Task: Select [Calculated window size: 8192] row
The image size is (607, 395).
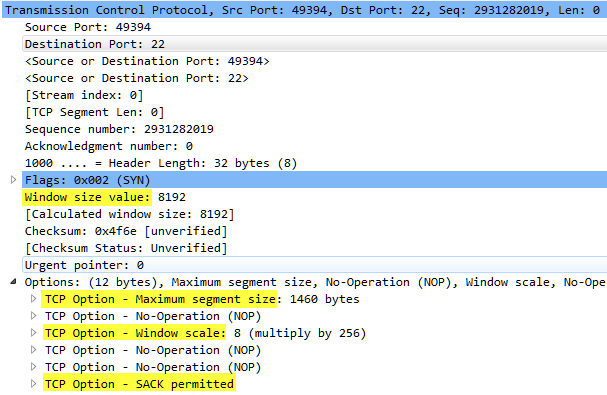Action: pyautogui.click(x=130, y=214)
